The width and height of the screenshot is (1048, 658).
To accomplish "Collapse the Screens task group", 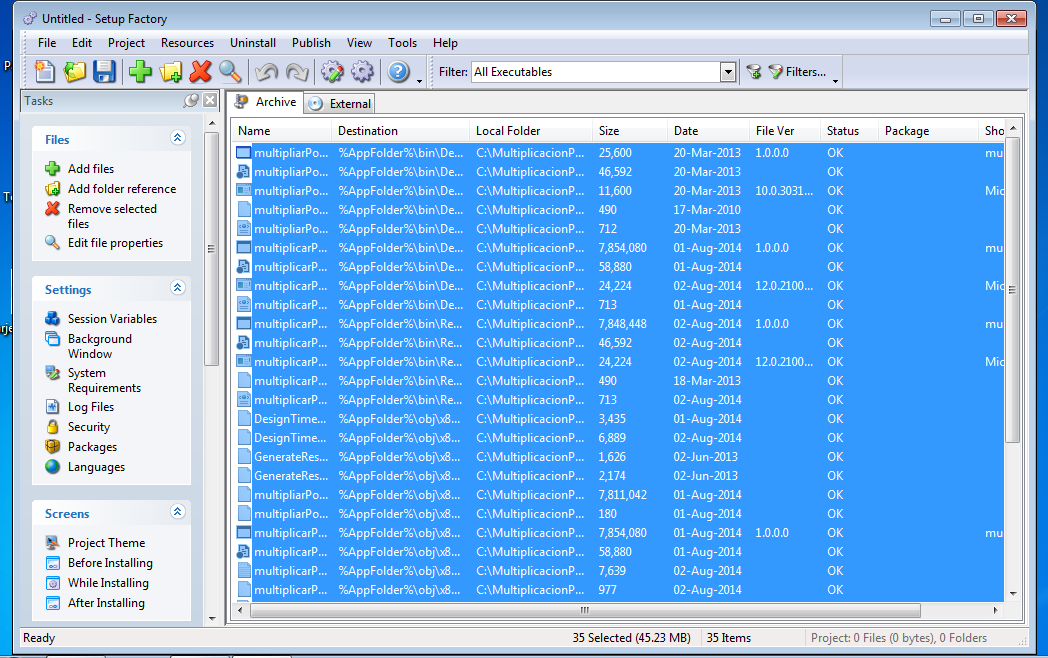I will click(177, 512).
